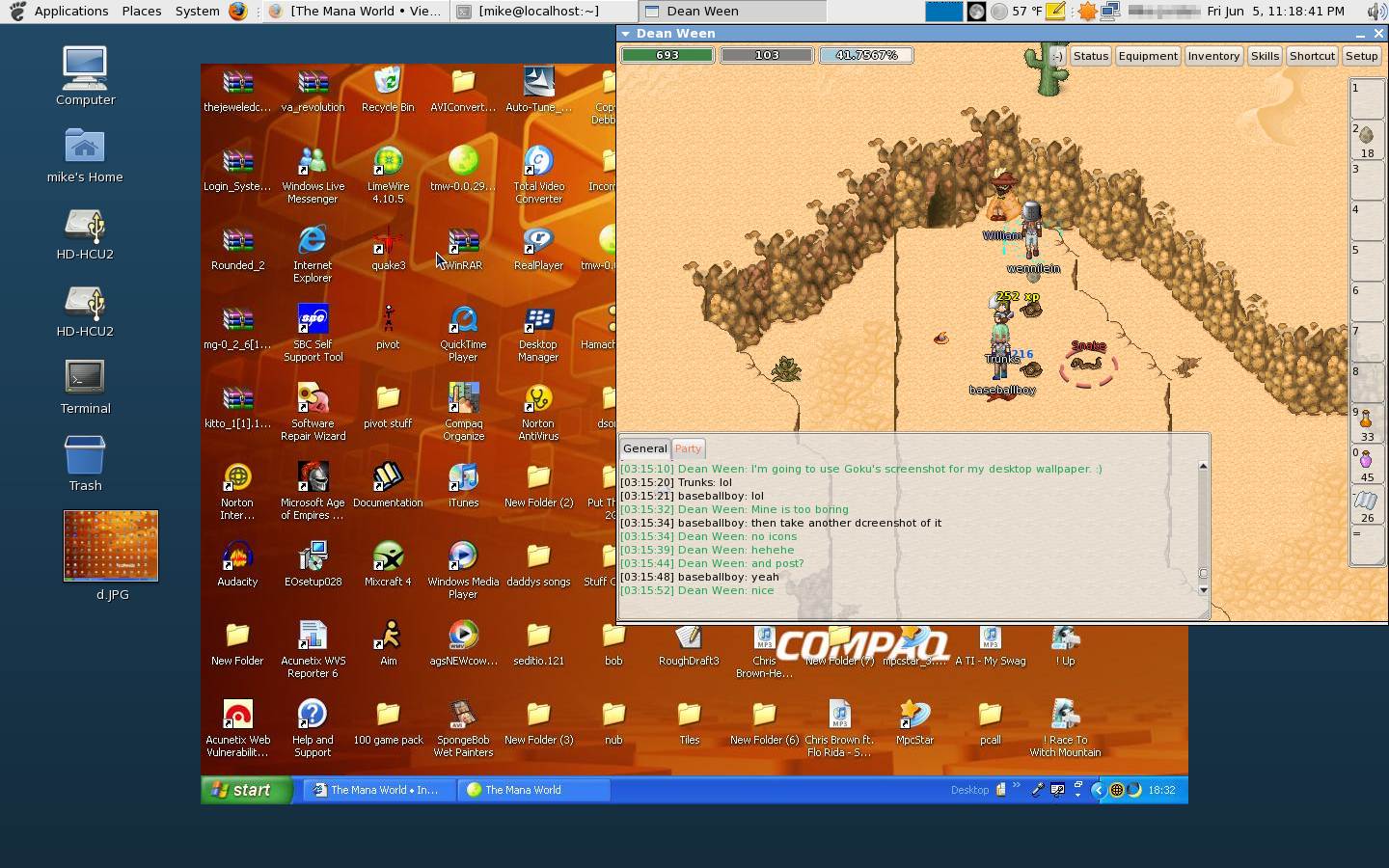Click the yellow sticky notes panel icon
The image size is (1389, 868).
(1055, 12)
